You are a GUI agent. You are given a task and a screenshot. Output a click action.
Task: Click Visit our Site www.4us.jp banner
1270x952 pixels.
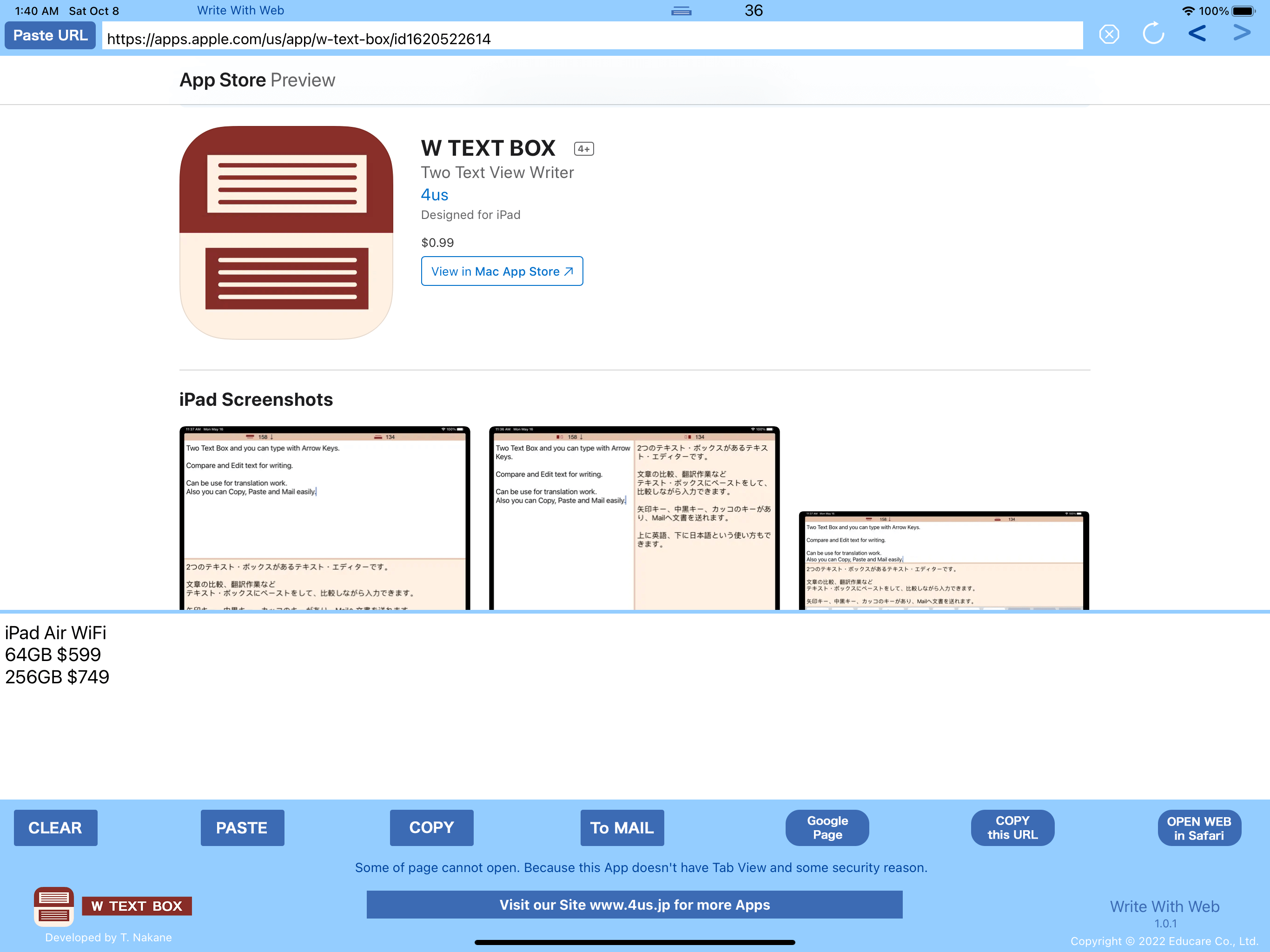[635, 904]
